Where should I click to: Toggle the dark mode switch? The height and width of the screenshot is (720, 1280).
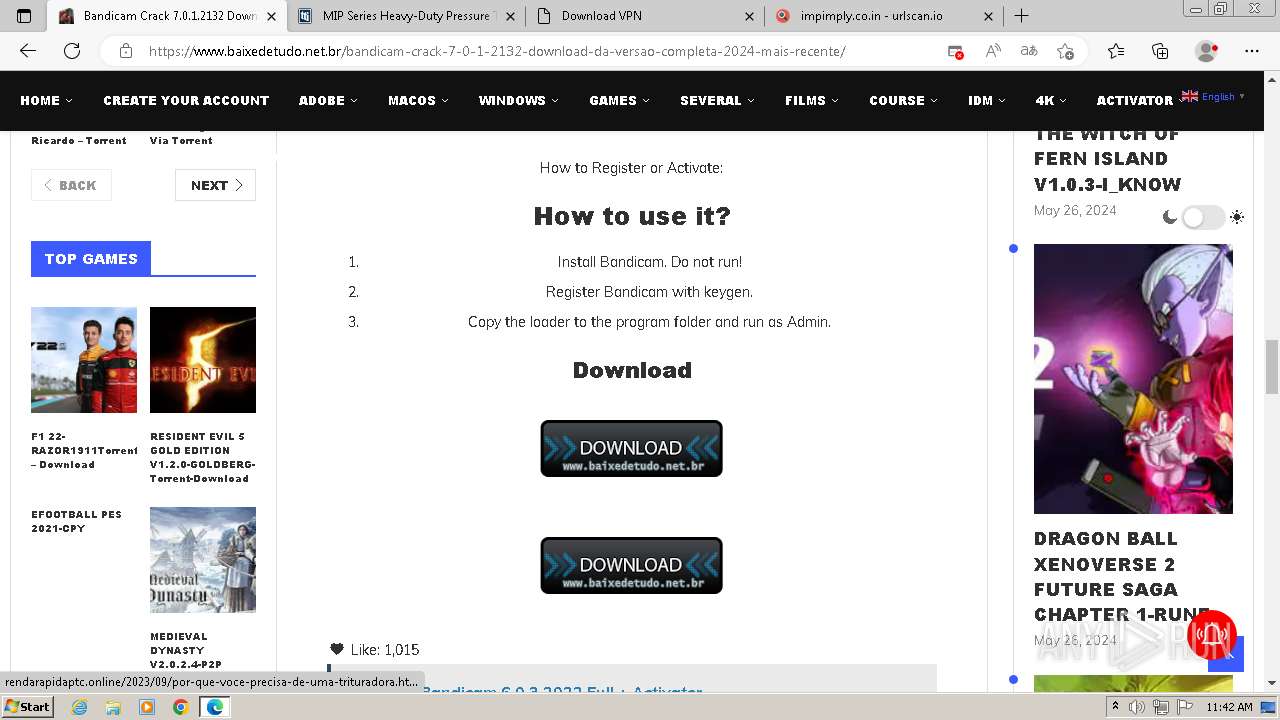click(1203, 217)
